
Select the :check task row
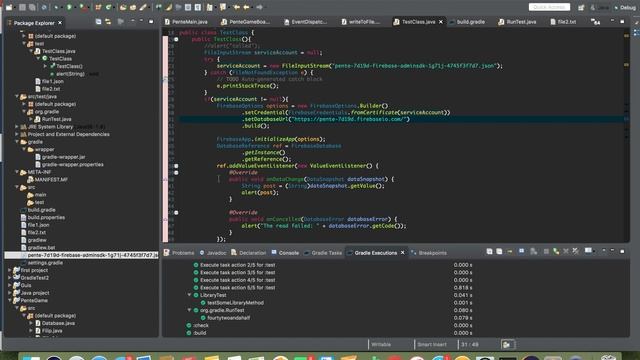(x=200, y=325)
